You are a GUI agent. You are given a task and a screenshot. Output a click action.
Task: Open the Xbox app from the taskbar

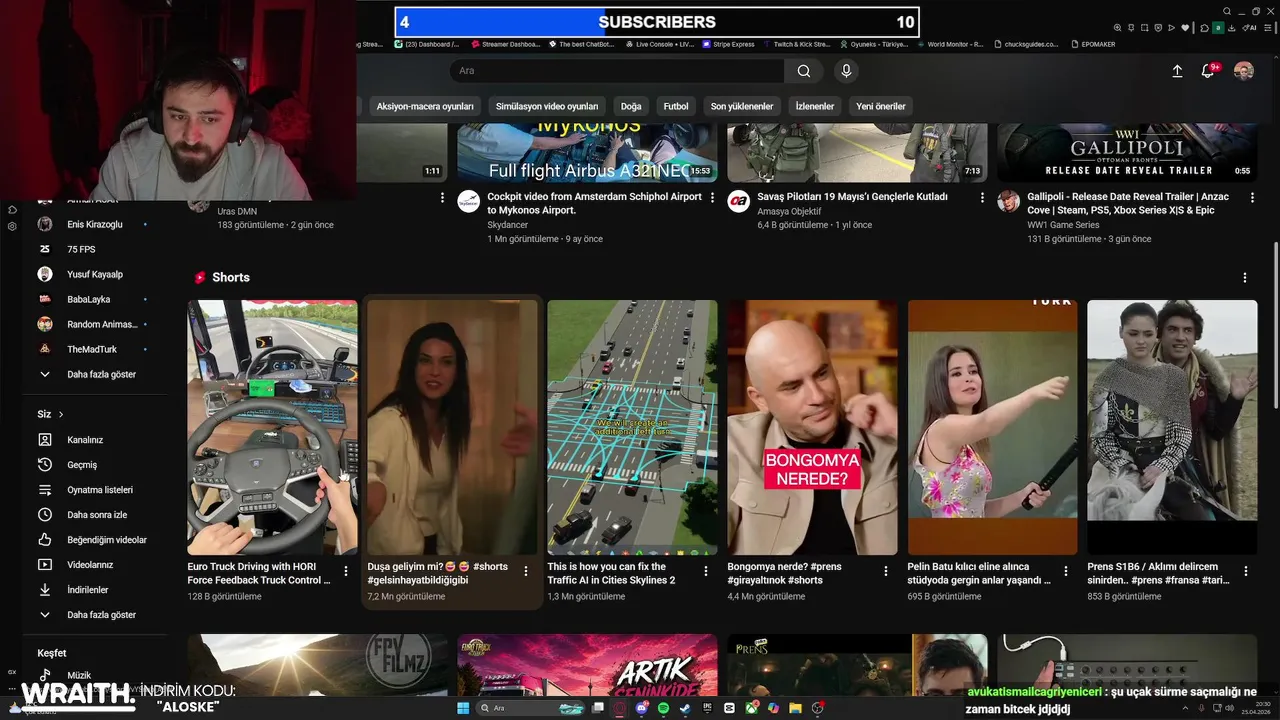pyautogui.click(x=752, y=708)
